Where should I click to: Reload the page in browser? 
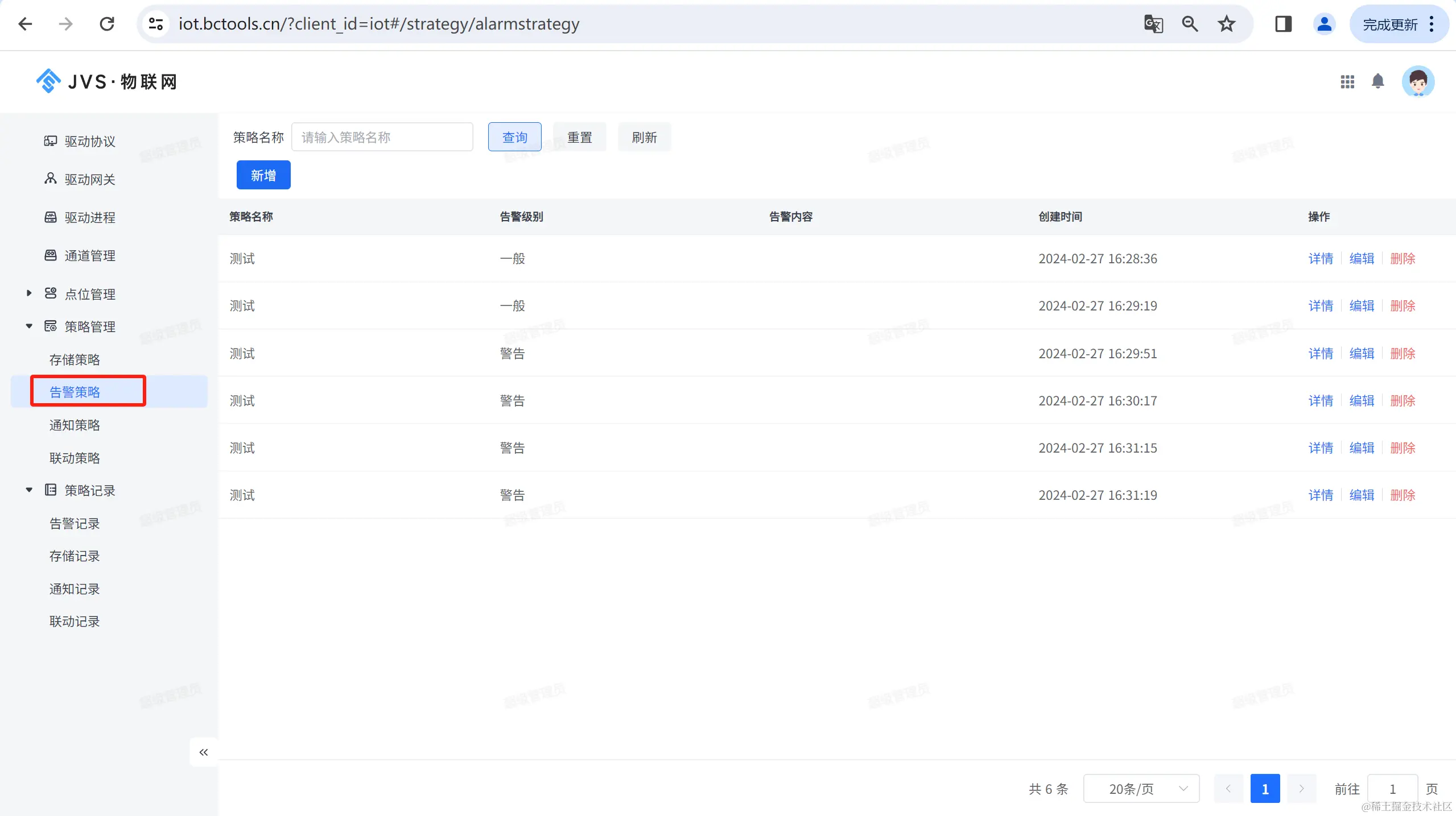[107, 24]
